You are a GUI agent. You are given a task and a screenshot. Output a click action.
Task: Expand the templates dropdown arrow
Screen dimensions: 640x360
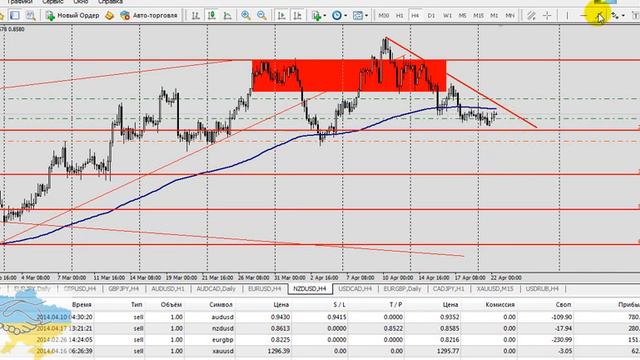click(366, 16)
